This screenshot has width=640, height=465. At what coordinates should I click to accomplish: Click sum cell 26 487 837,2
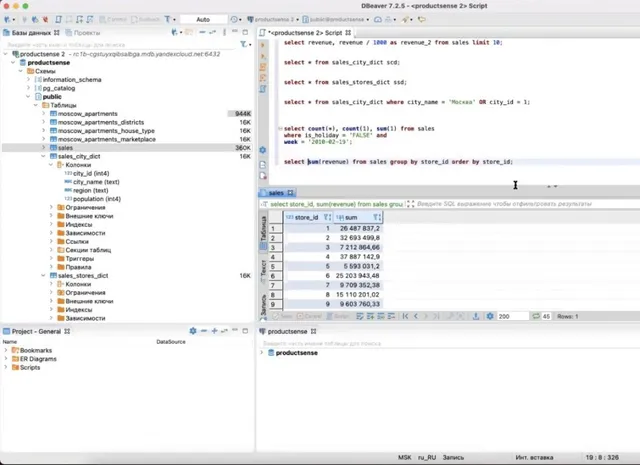pyautogui.click(x=359, y=228)
